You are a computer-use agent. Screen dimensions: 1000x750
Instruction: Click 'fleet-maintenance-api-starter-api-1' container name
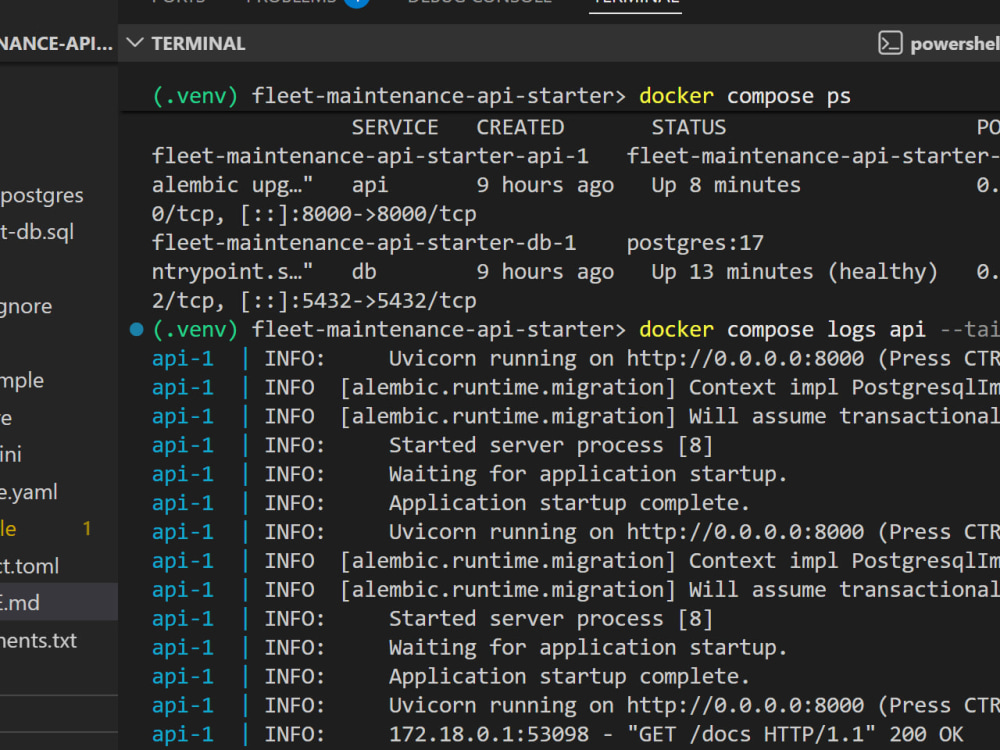tap(370, 156)
